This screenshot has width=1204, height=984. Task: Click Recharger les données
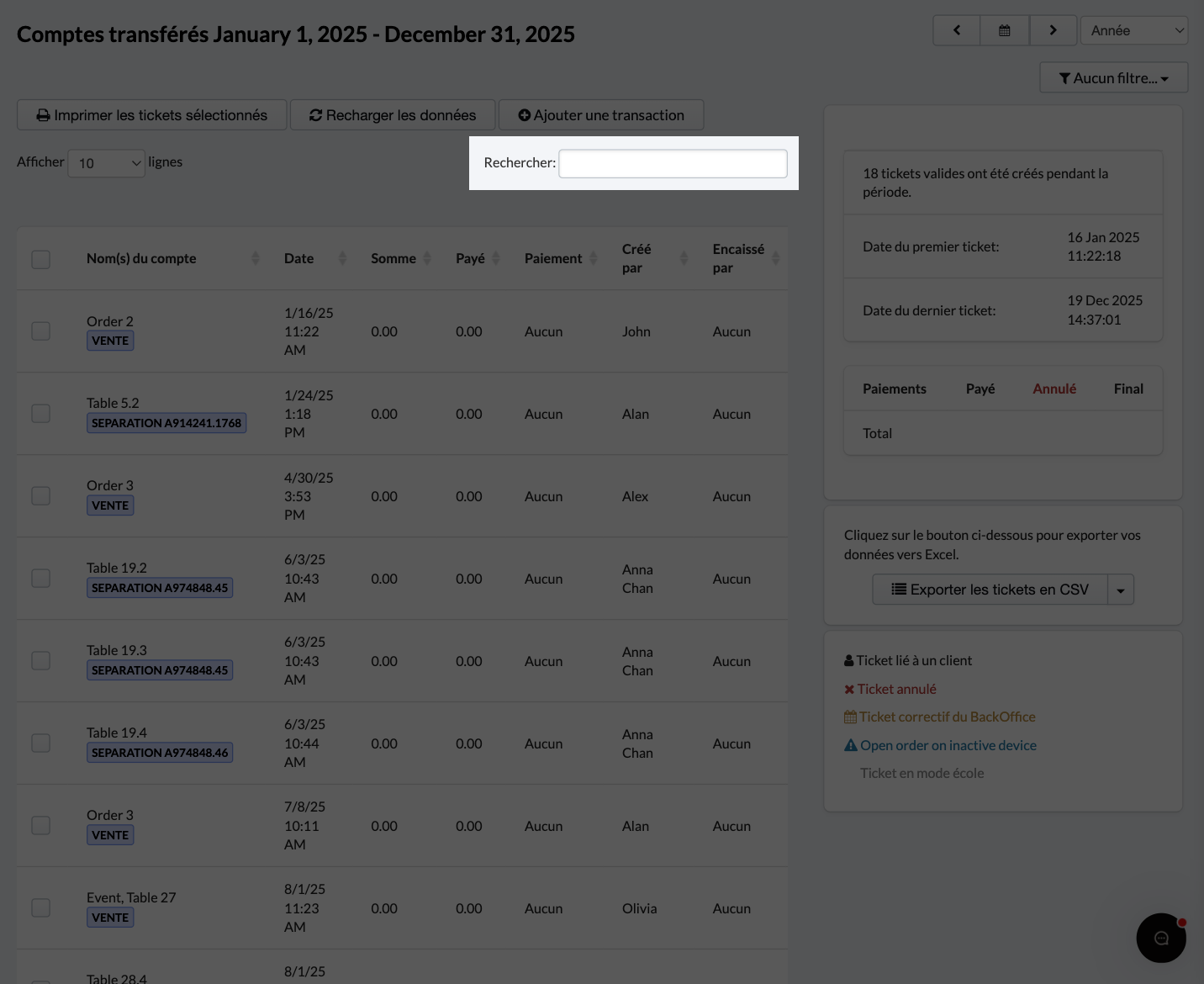393,115
